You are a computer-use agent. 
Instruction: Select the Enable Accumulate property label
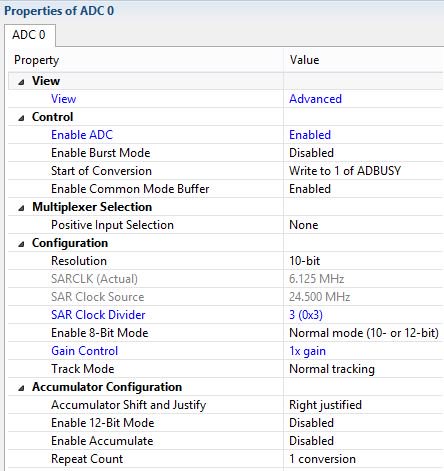point(102,441)
